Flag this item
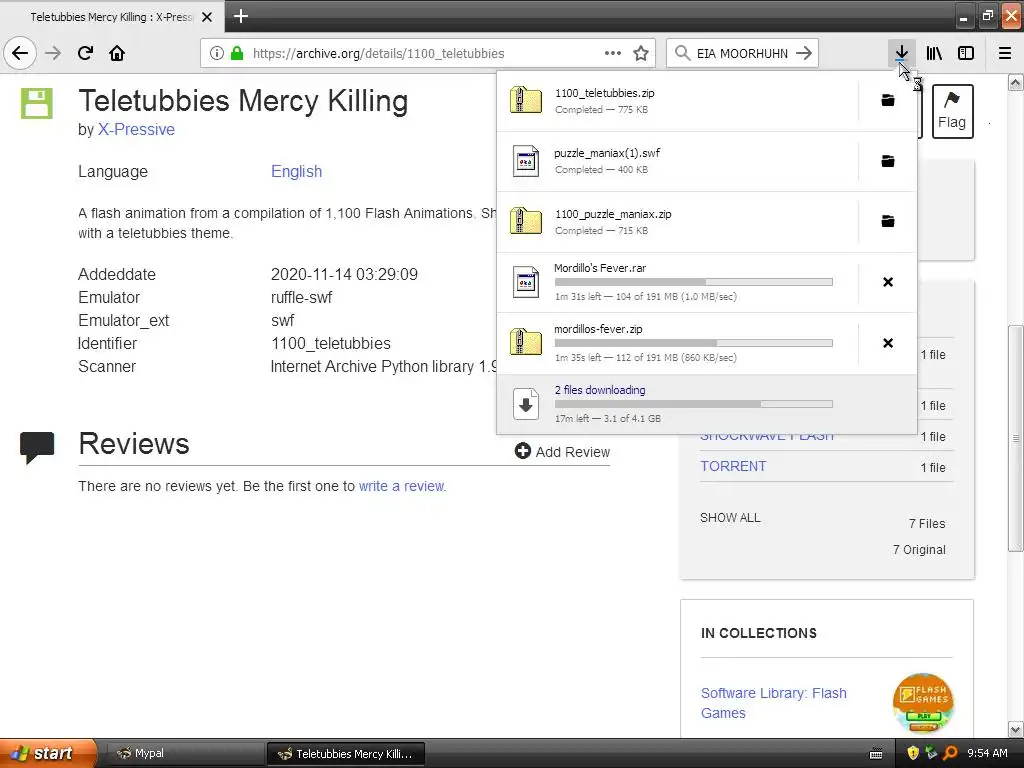The image size is (1024, 768). (952, 111)
